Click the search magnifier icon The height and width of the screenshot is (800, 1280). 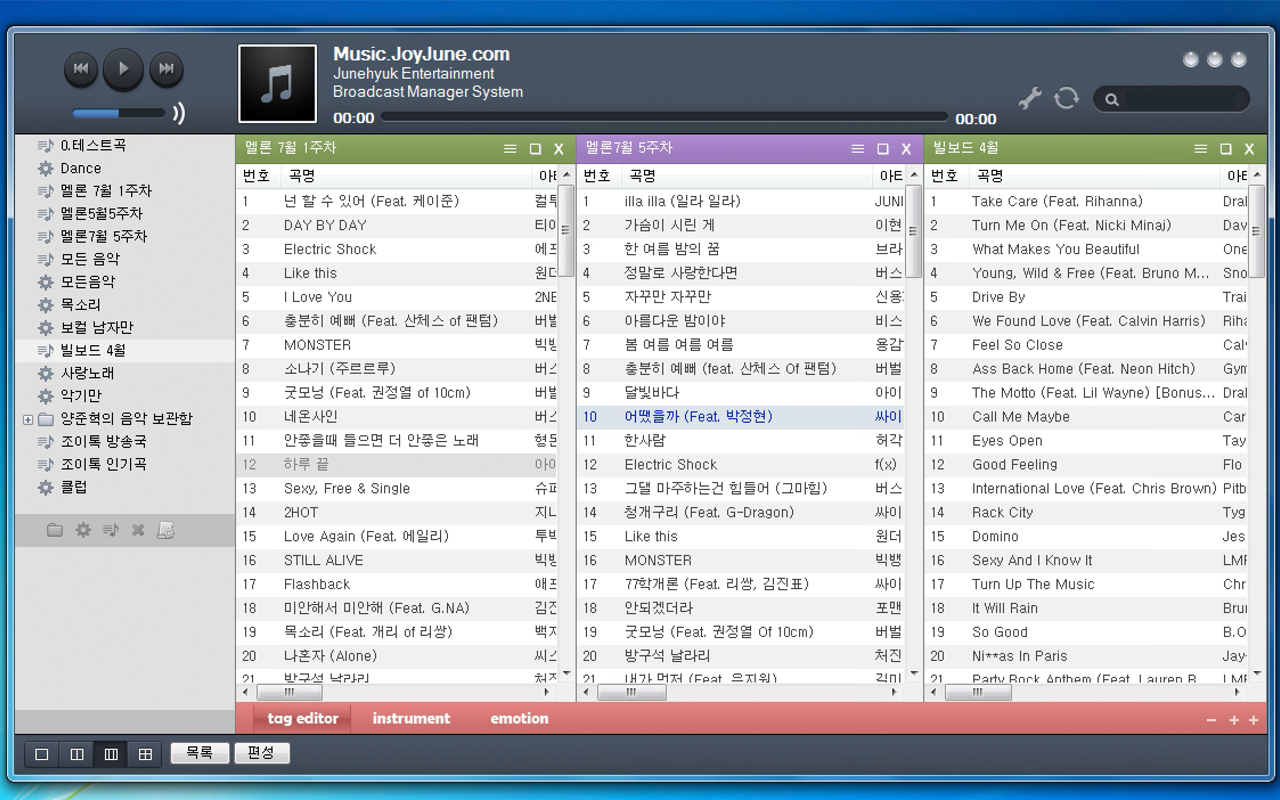click(1112, 99)
